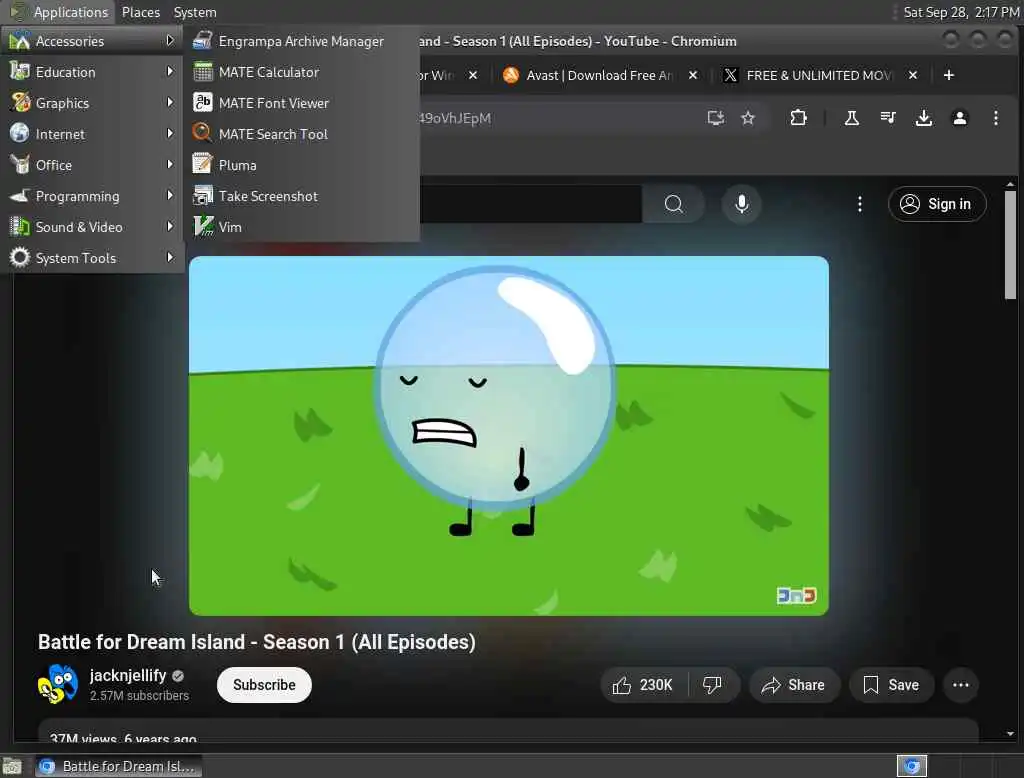Open the media controls icon
This screenshot has height=778, width=1024.
click(x=888, y=118)
